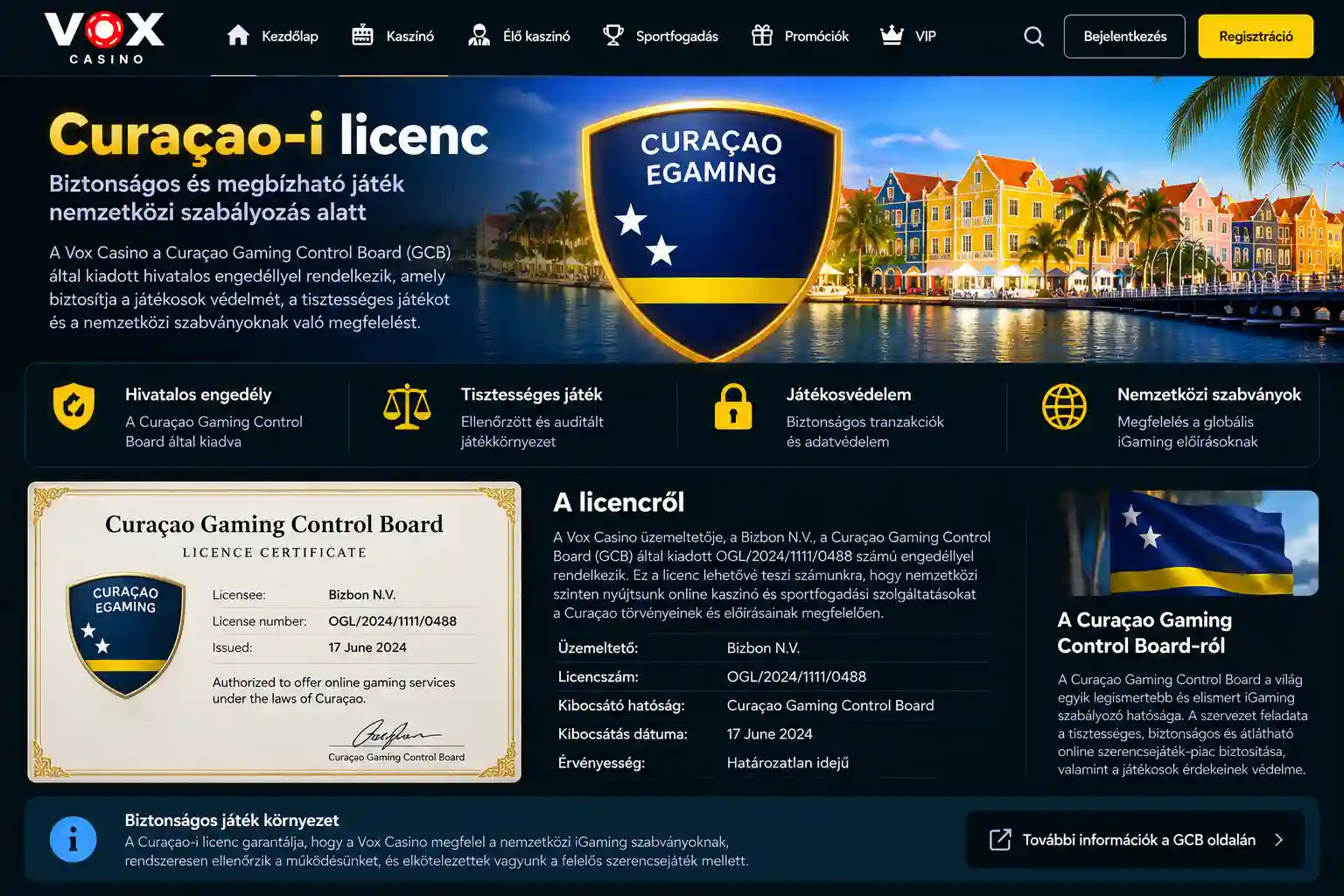This screenshot has width=1344, height=896.
Task: Click the trophy icon beside Sportfogadás
Action: [x=613, y=35]
